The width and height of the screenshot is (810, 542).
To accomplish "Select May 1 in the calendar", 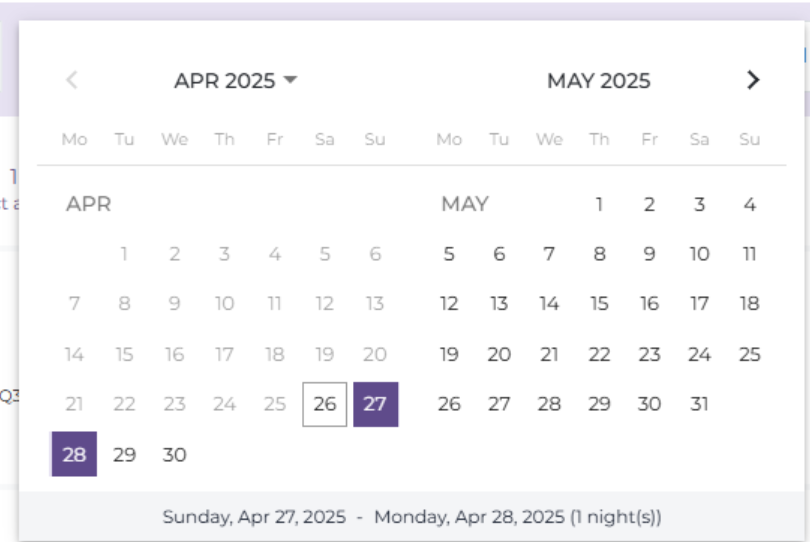I will pyautogui.click(x=599, y=205).
